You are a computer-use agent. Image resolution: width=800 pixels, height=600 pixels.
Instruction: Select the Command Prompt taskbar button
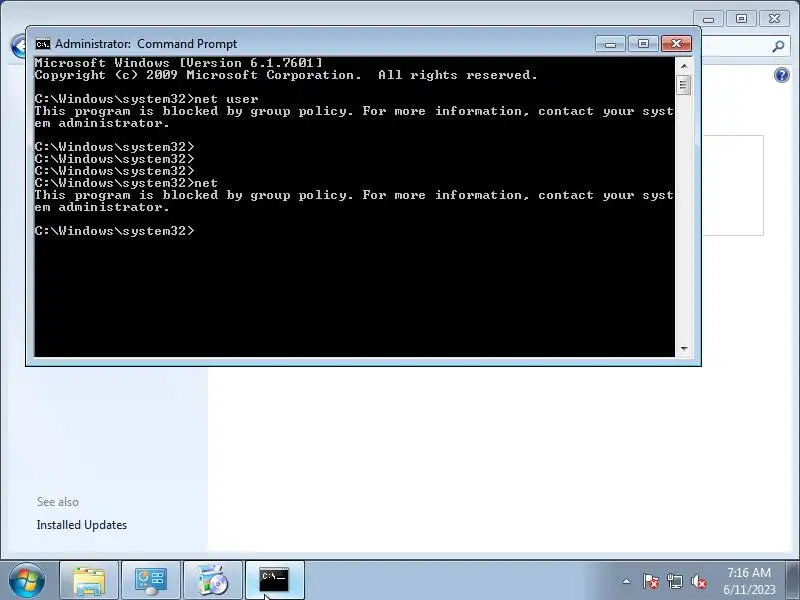(x=275, y=581)
